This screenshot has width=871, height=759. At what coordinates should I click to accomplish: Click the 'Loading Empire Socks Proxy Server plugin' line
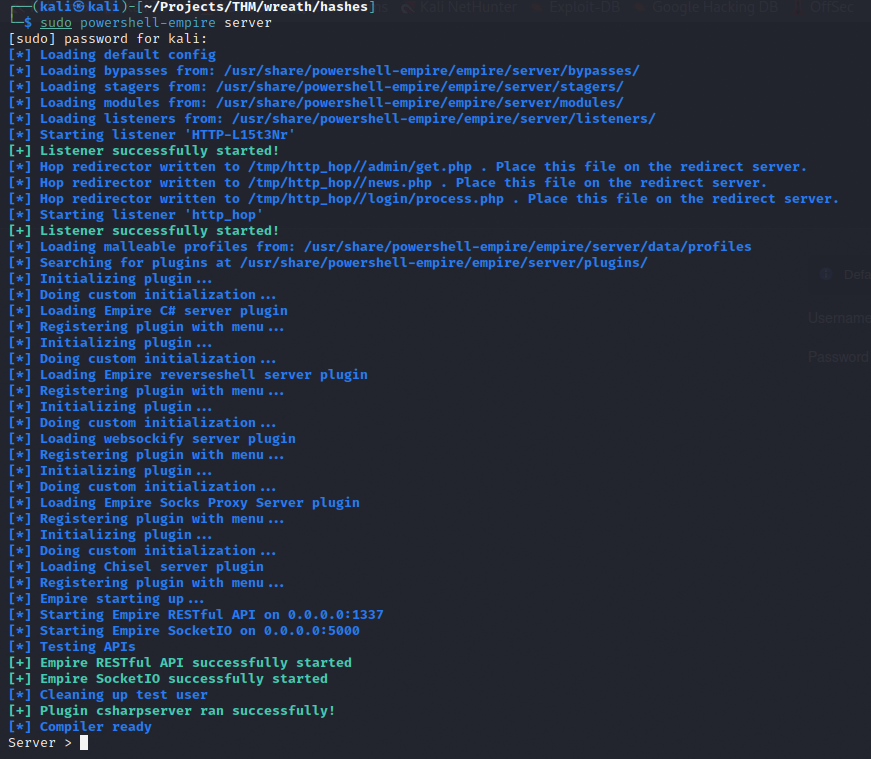(x=184, y=503)
